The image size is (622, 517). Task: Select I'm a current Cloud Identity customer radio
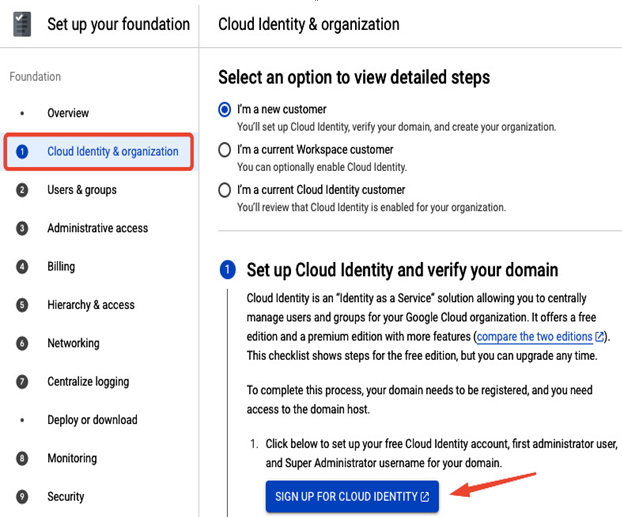click(225, 190)
